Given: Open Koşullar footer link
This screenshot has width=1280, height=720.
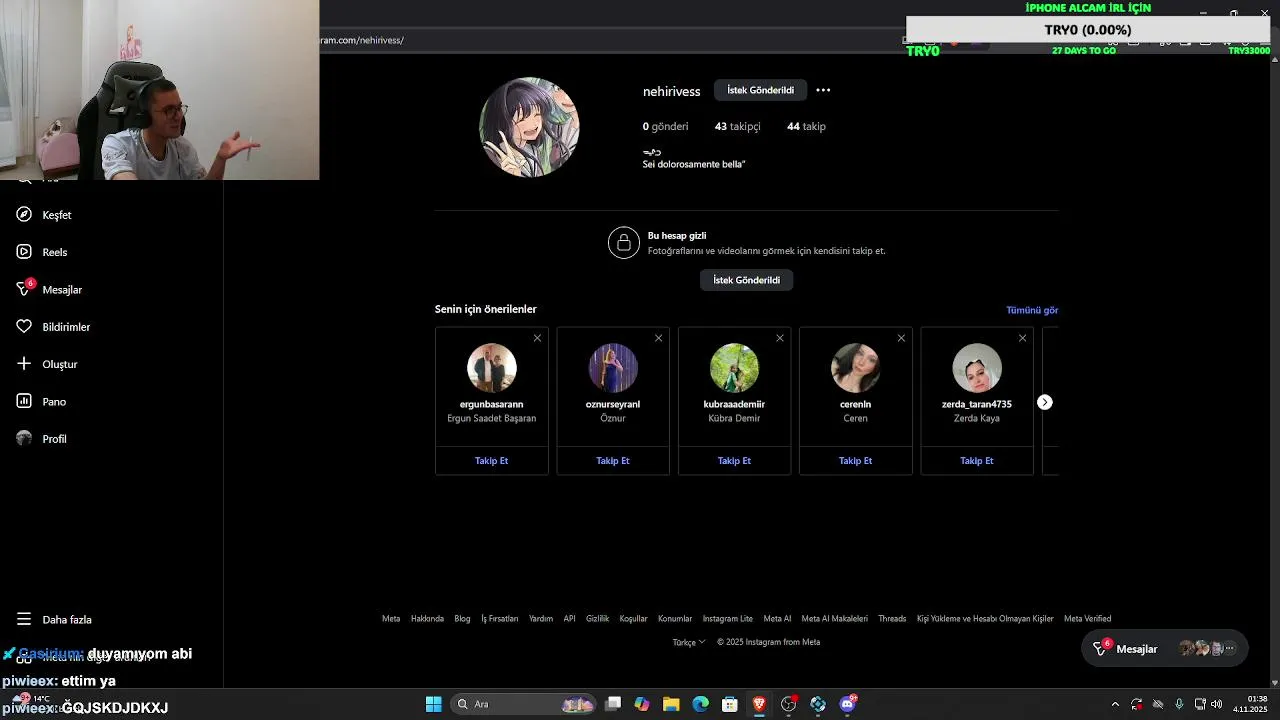Looking at the screenshot, I should click(x=633, y=618).
